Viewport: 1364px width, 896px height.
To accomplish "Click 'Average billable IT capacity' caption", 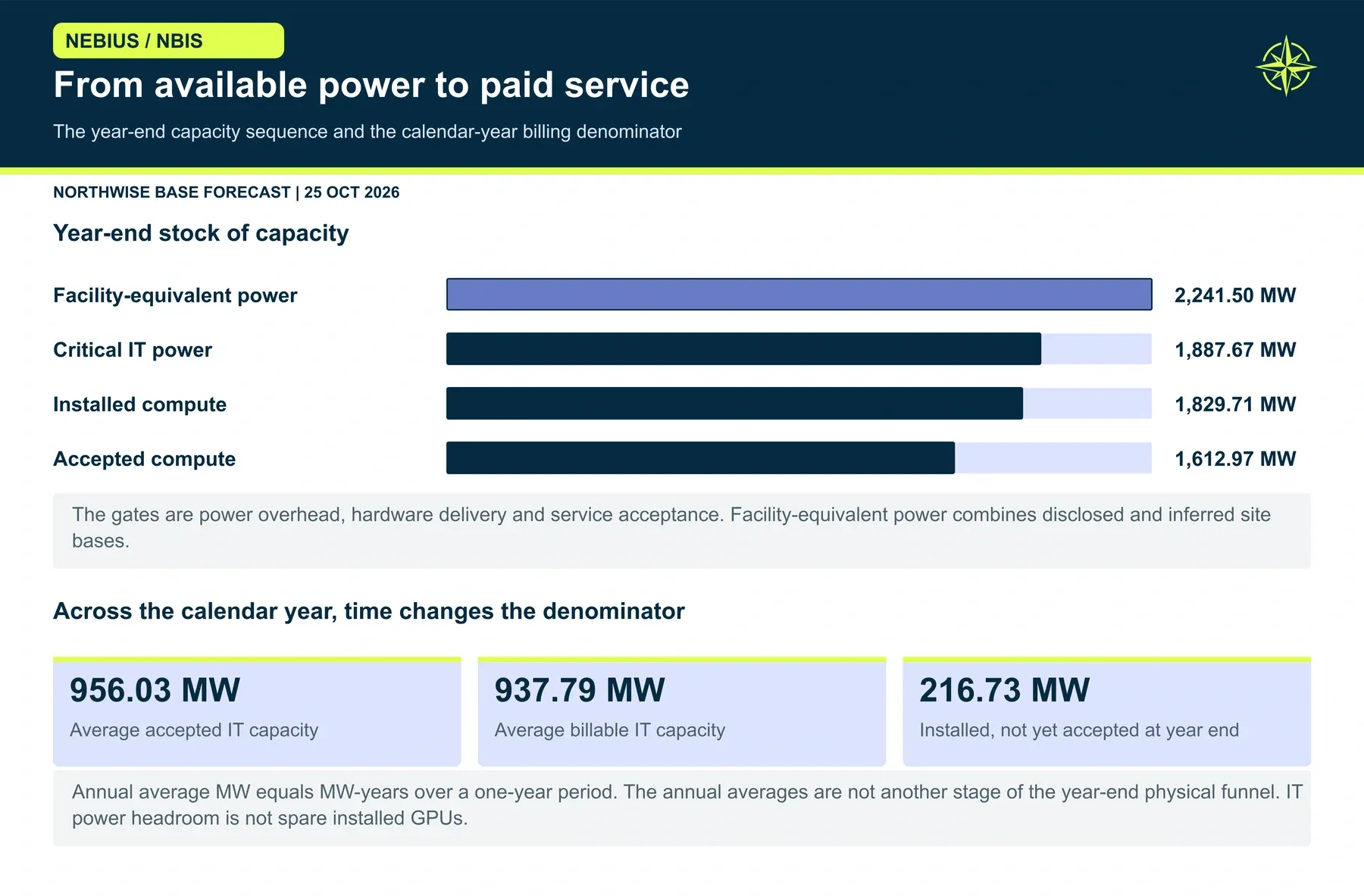I will click(610, 730).
